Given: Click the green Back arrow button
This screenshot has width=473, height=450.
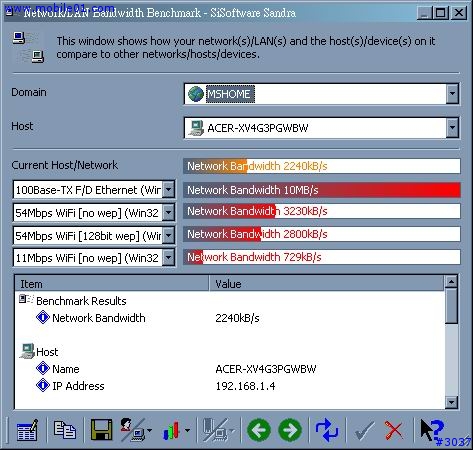Looking at the screenshot, I should (259, 430).
